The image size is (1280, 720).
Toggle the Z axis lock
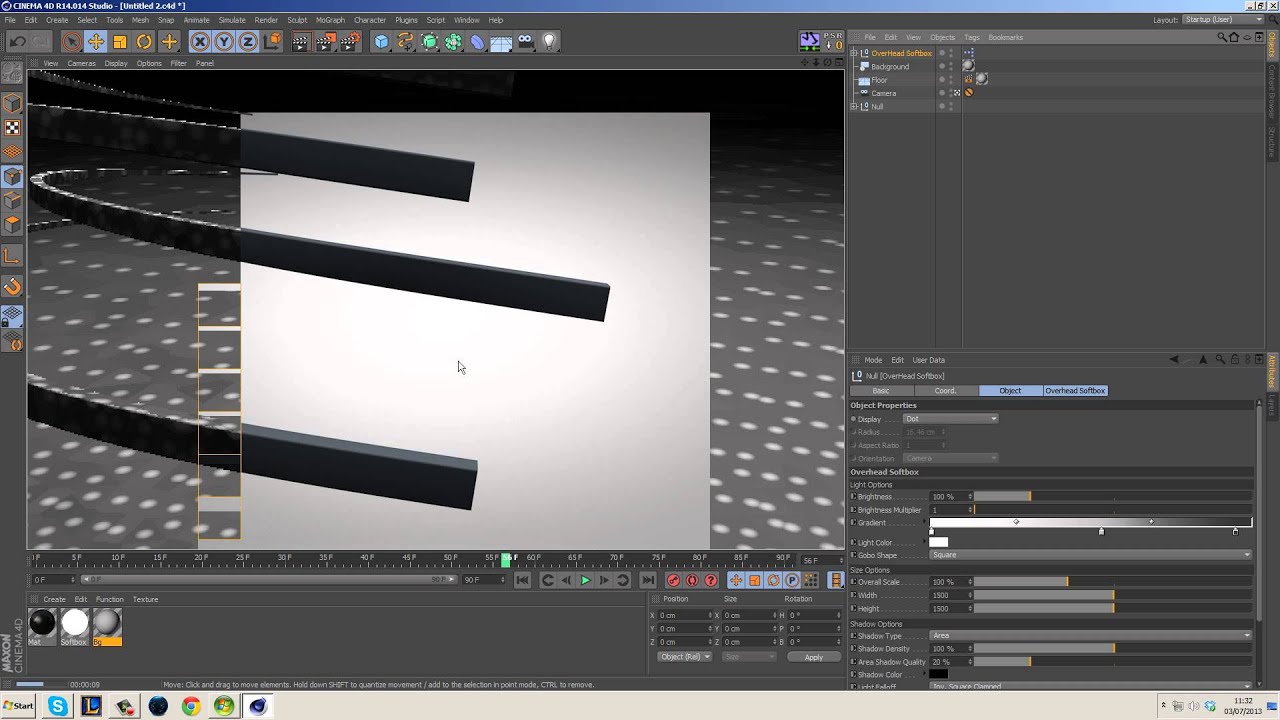pos(248,41)
